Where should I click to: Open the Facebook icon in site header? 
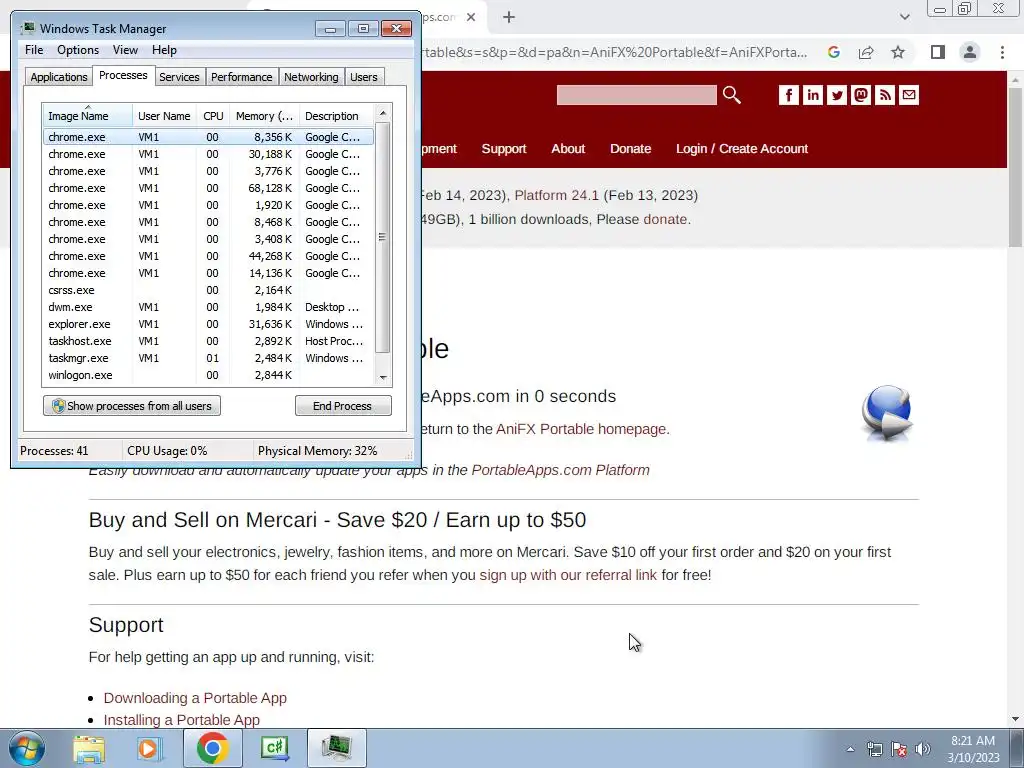tap(788, 95)
